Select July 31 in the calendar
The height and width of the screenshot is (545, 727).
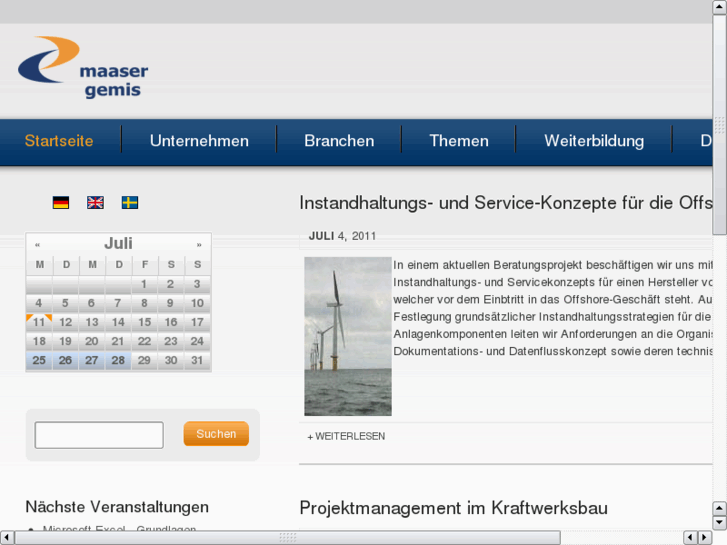[197, 360]
